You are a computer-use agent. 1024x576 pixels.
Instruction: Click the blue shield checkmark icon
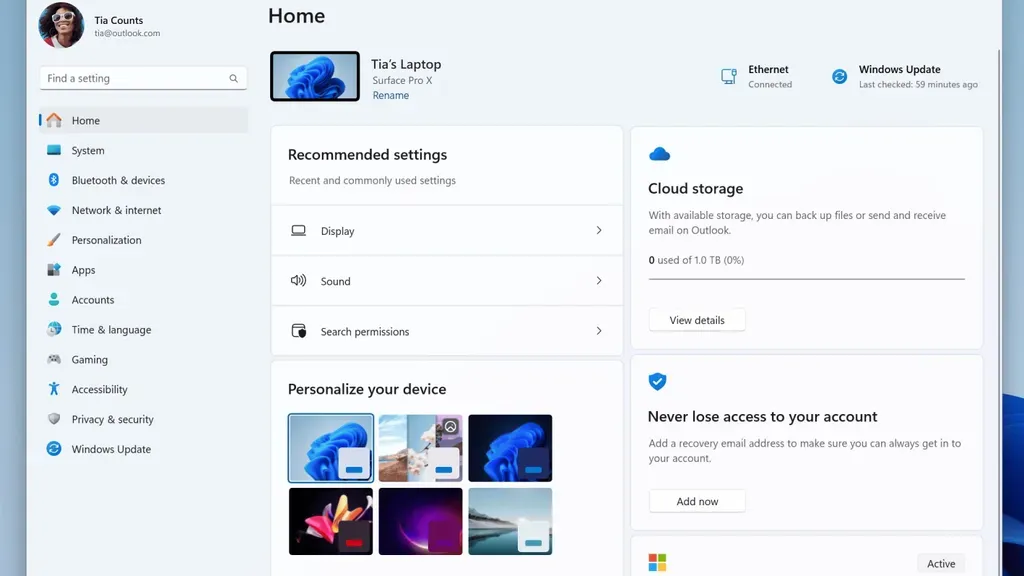click(657, 381)
